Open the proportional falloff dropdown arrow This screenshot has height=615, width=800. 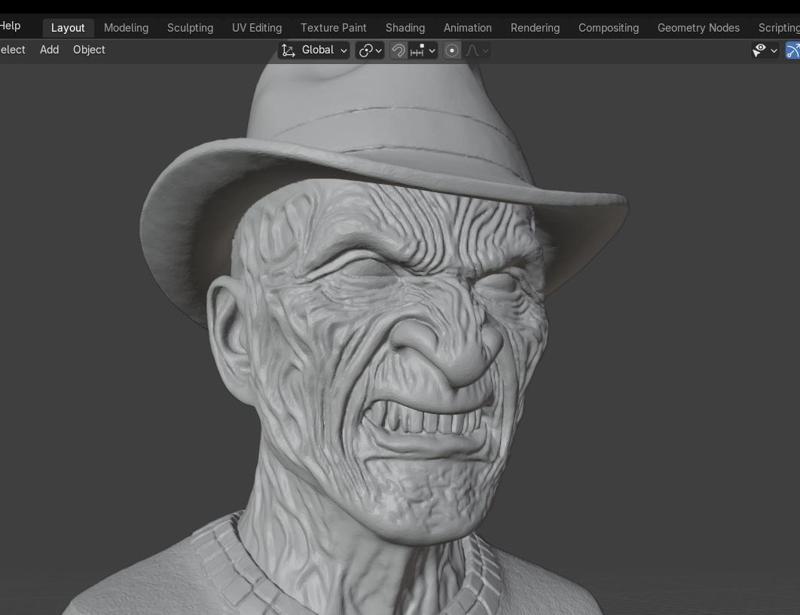(484, 49)
